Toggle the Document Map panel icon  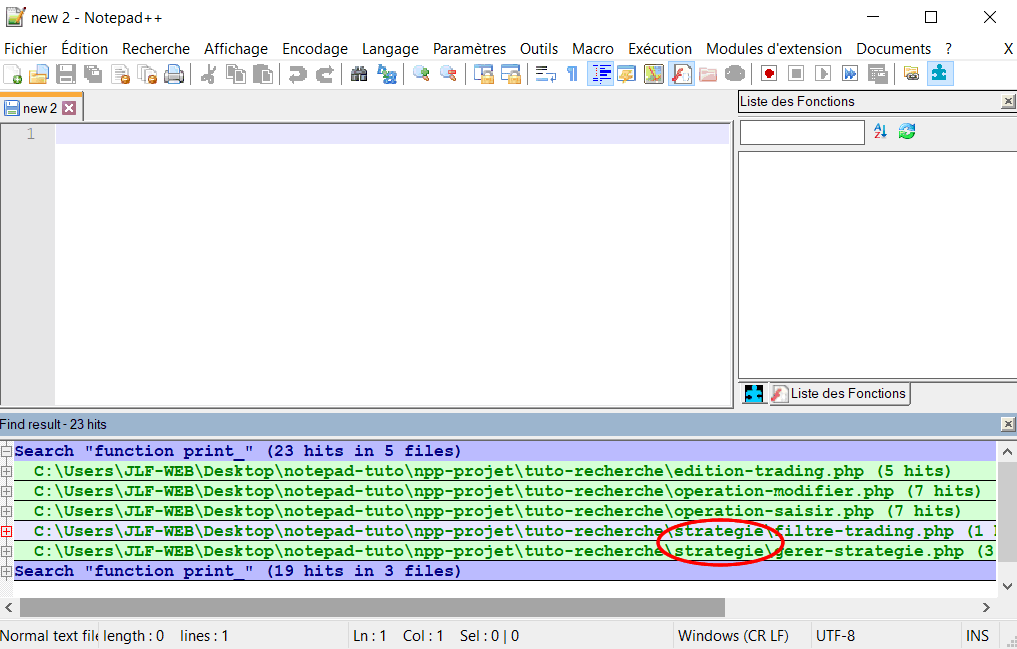[x=654, y=74]
